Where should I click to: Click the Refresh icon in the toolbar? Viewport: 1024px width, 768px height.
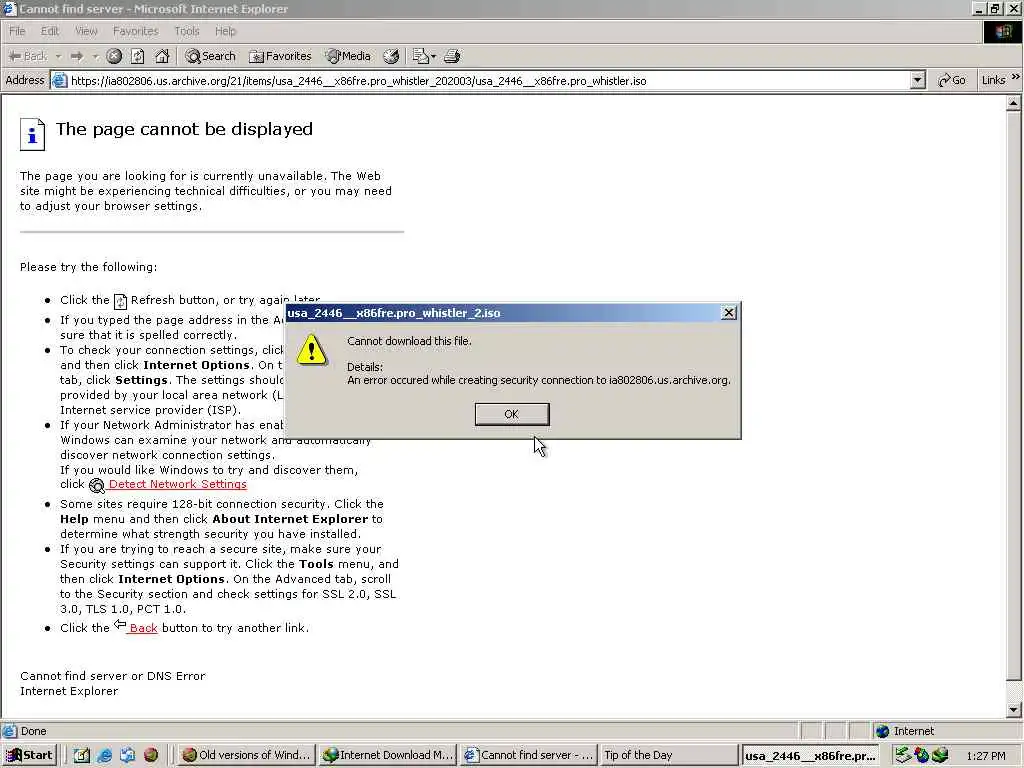coord(138,56)
